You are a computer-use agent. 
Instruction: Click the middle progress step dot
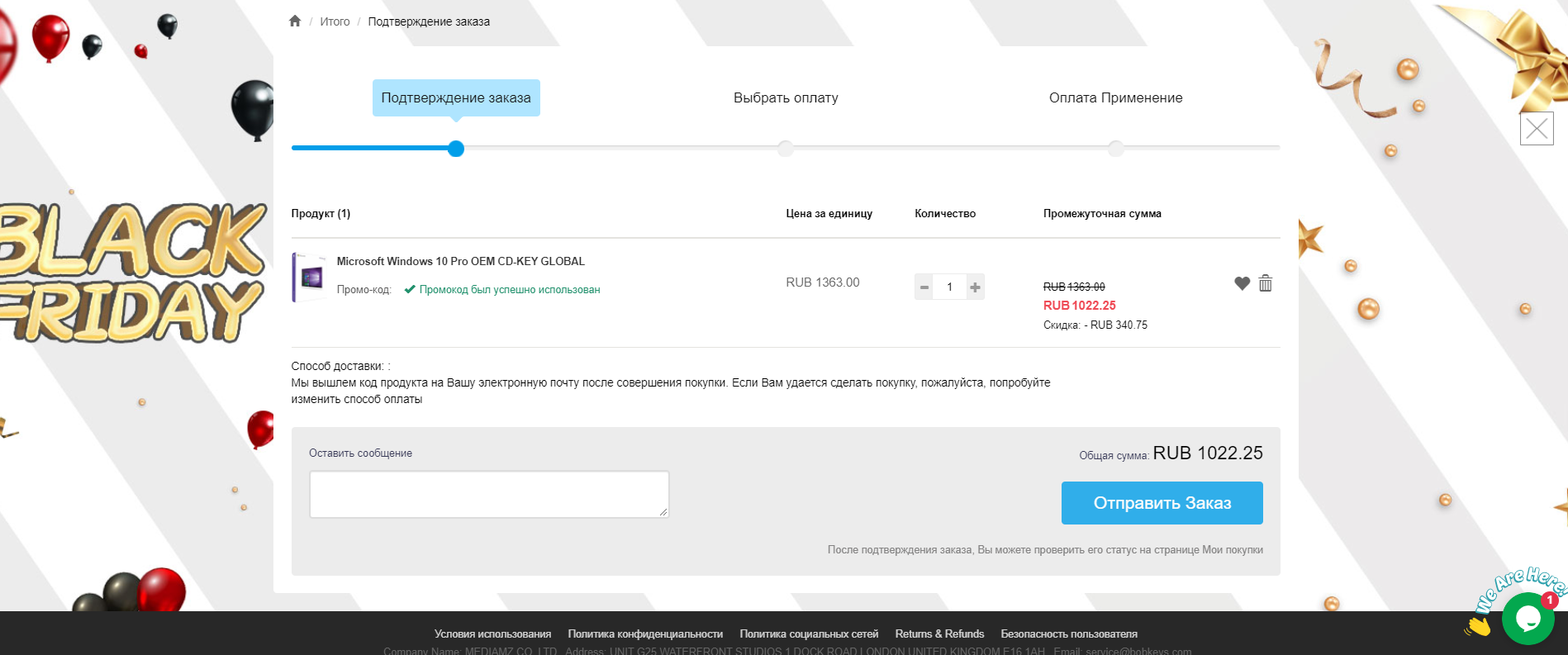coord(786,149)
